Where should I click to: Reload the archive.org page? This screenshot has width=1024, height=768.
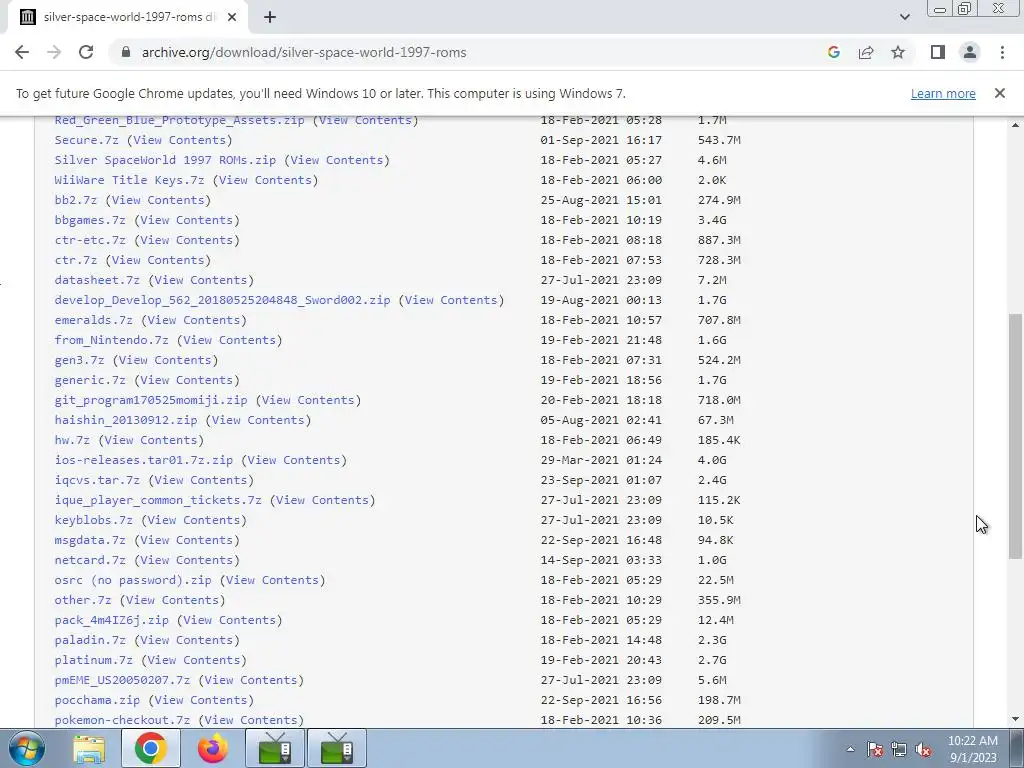pyautogui.click(x=86, y=52)
